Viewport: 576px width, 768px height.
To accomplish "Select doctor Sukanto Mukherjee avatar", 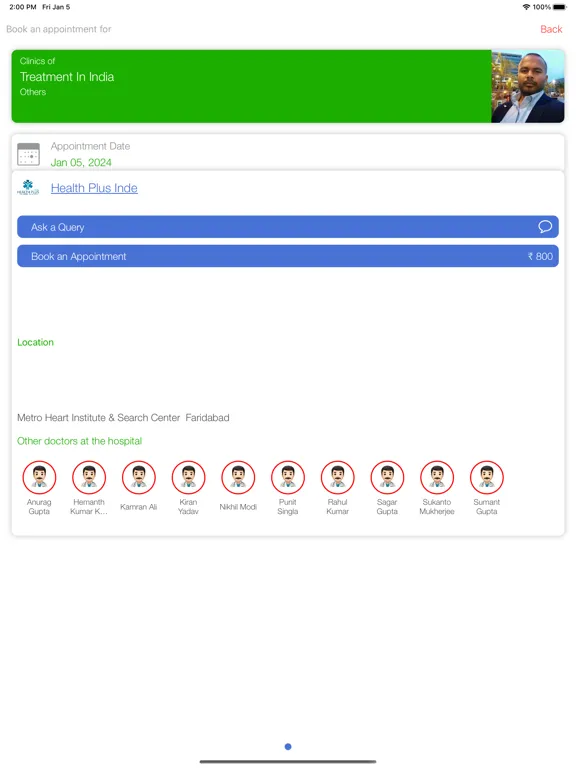I will [x=437, y=477].
